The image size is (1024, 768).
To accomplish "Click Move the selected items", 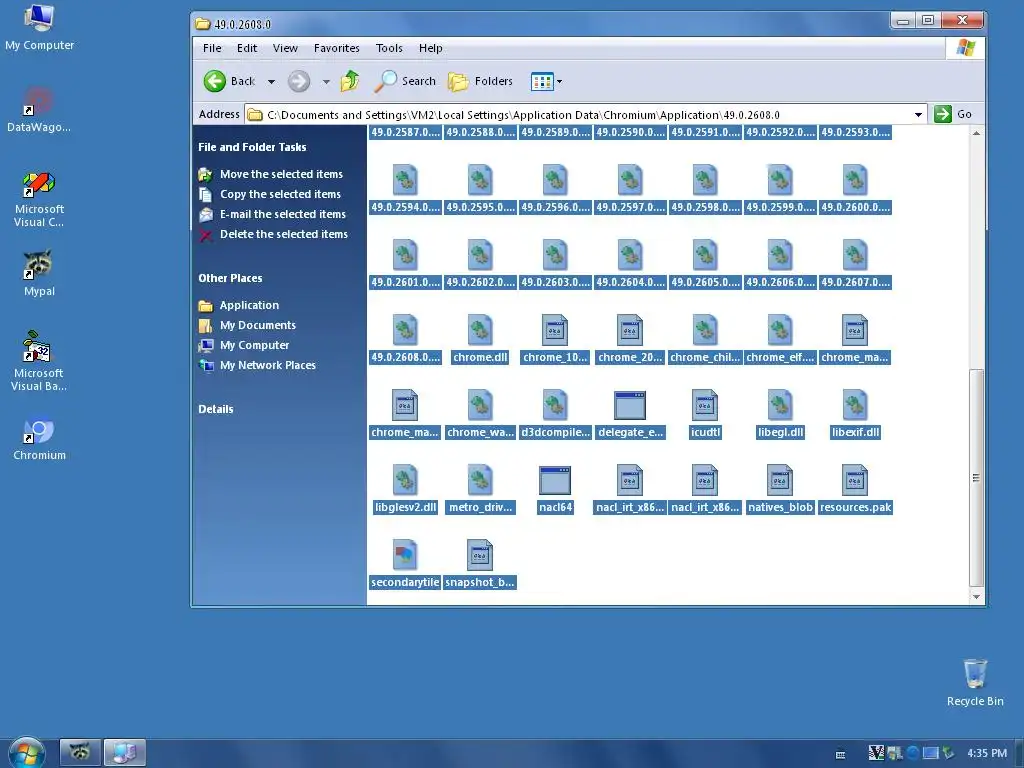I will (x=281, y=174).
